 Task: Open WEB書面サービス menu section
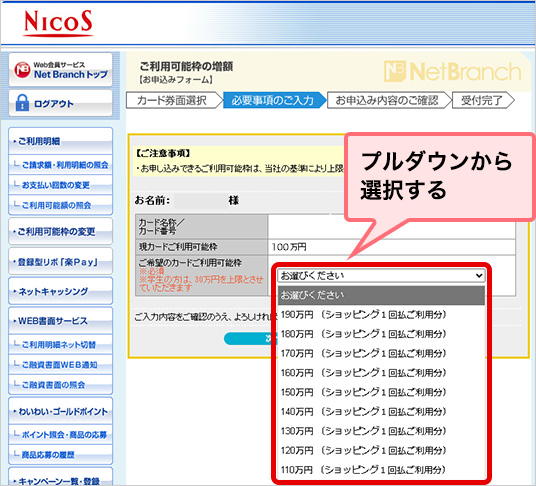tap(61, 321)
